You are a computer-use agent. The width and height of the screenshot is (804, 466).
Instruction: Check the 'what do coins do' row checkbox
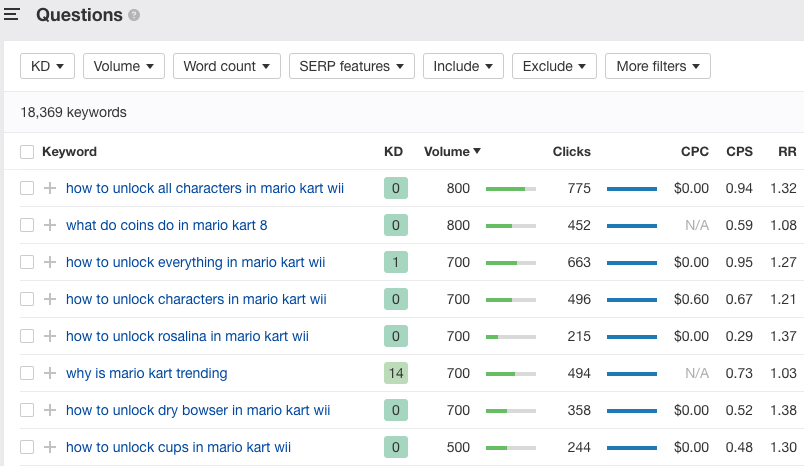[x=27, y=225]
